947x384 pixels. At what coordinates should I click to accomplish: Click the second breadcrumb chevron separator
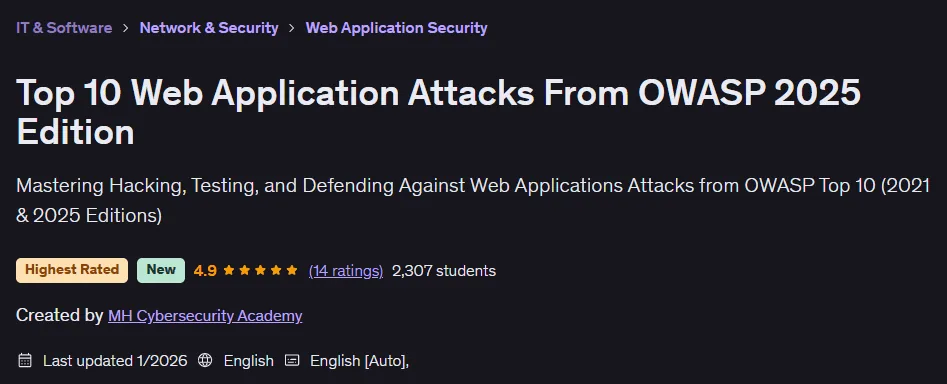click(x=292, y=28)
